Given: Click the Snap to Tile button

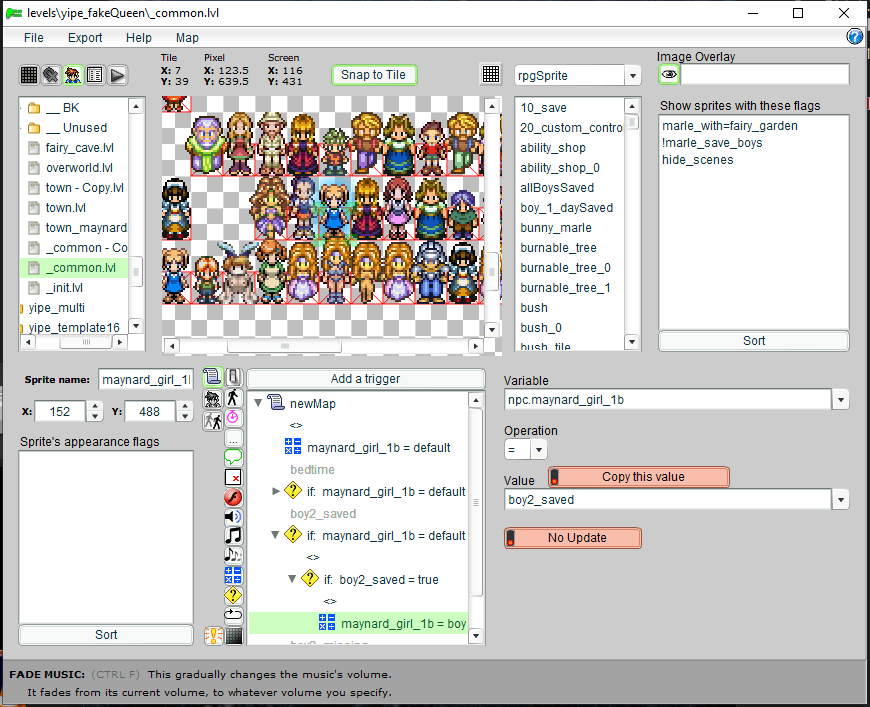Looking at the screenshot, I should [x=374, y=75].
